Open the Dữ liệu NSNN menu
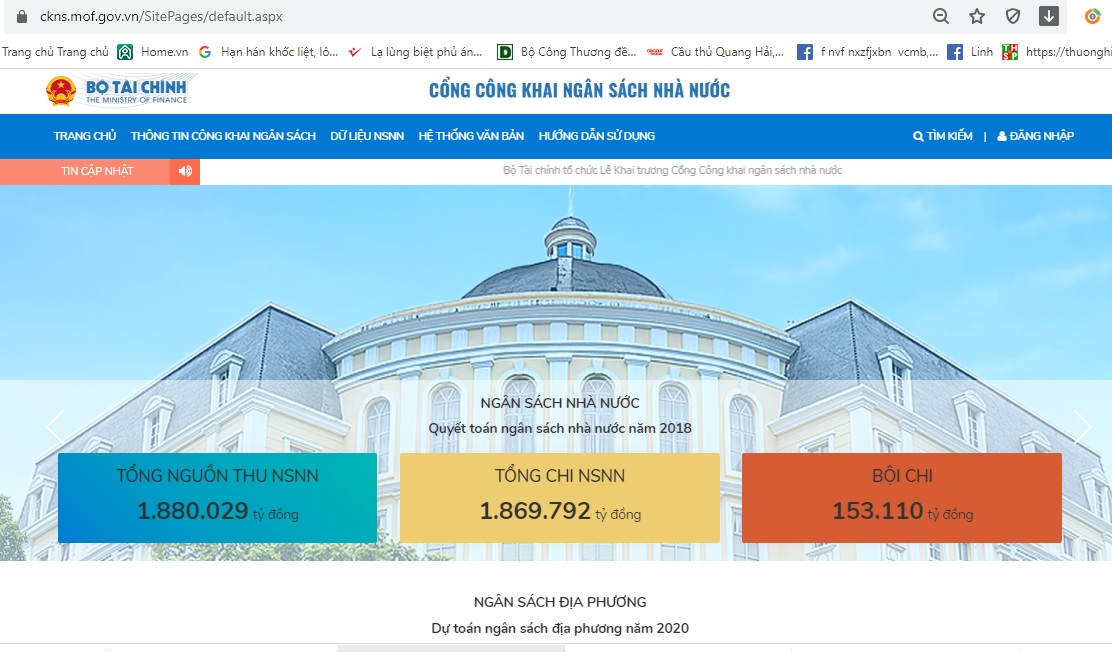 click(367, 136)
